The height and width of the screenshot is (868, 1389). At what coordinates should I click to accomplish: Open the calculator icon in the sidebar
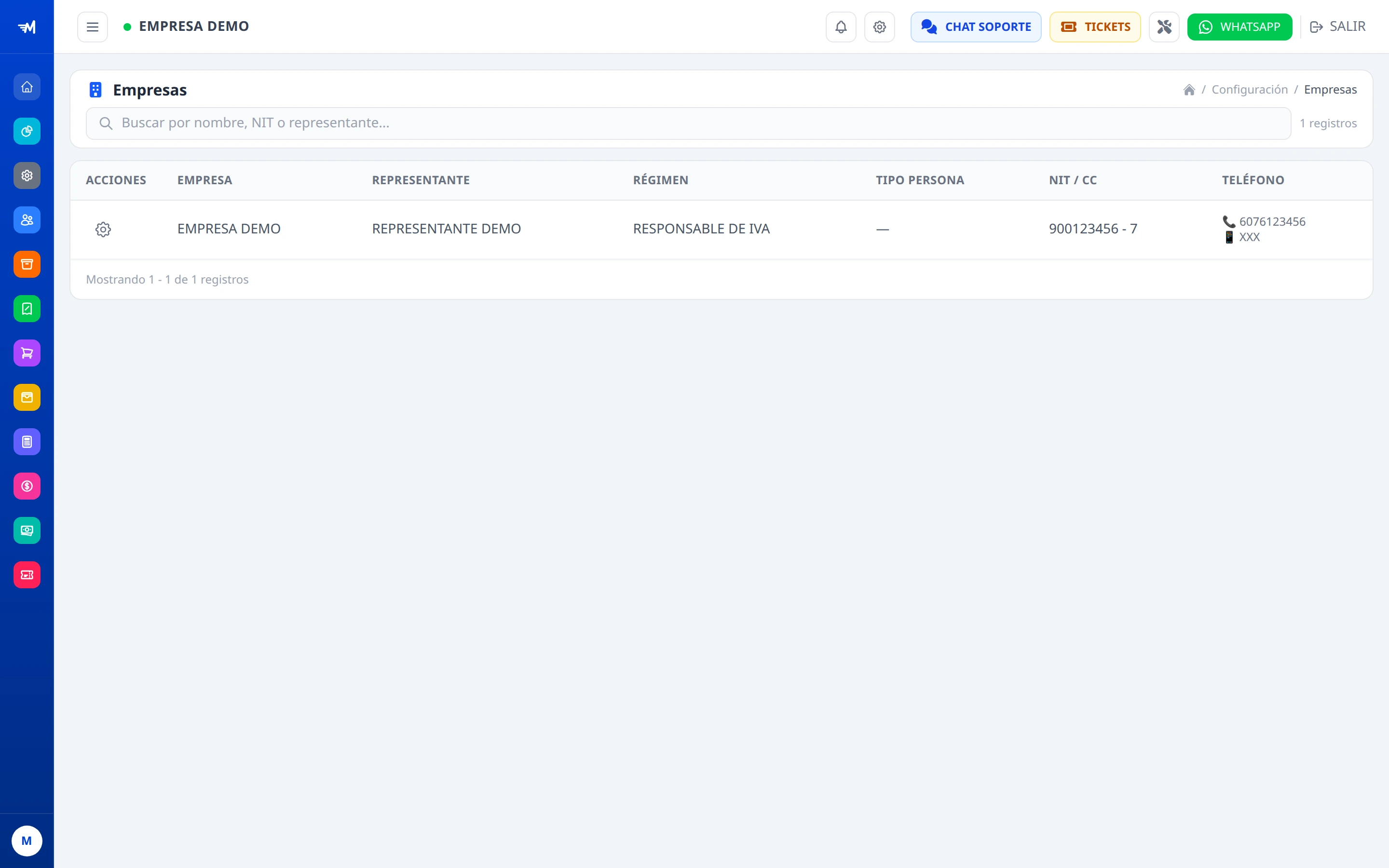point(27,441)
